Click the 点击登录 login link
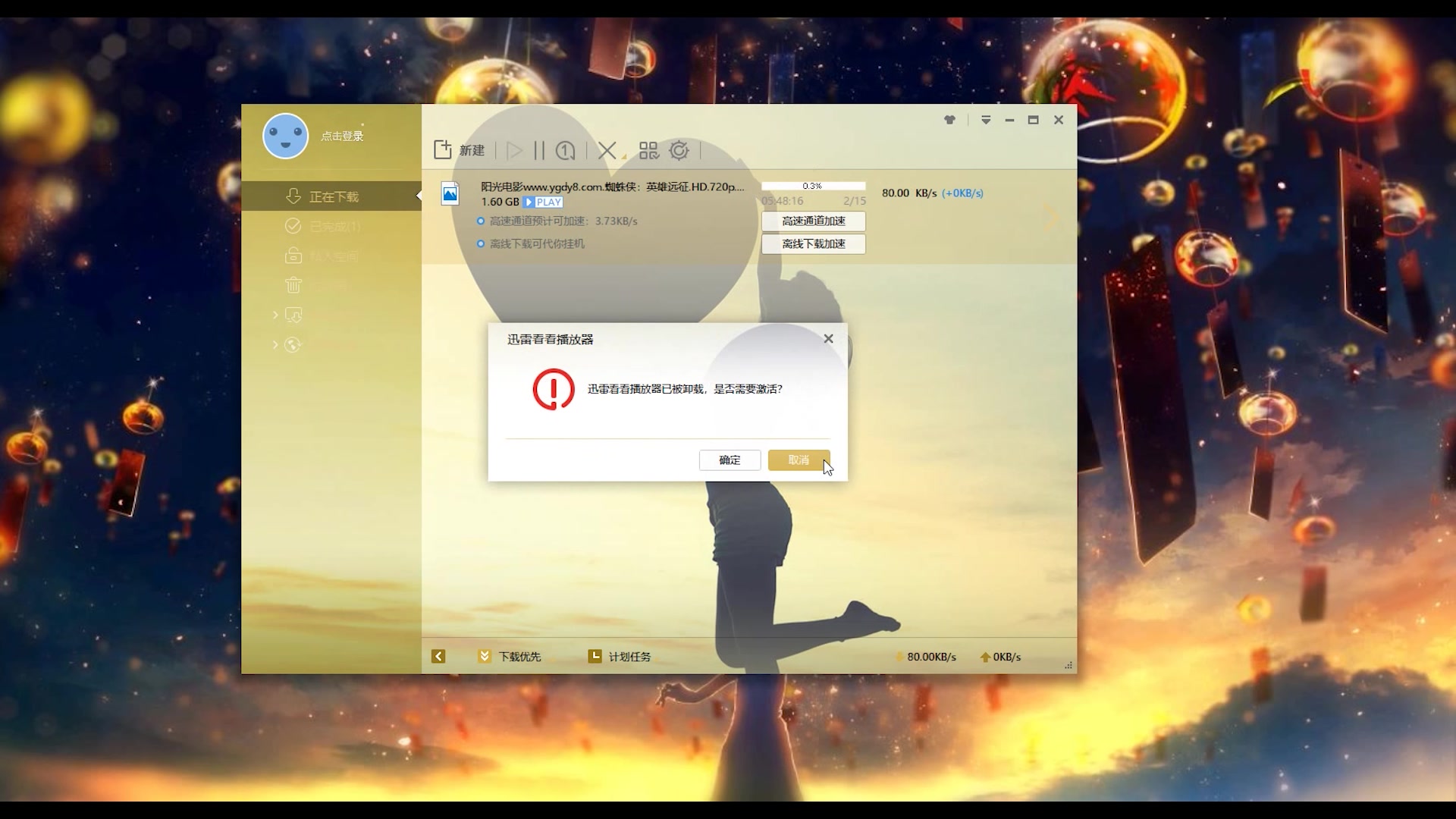Viewport: 1456px width, 819px height. [x=342, y=136]
